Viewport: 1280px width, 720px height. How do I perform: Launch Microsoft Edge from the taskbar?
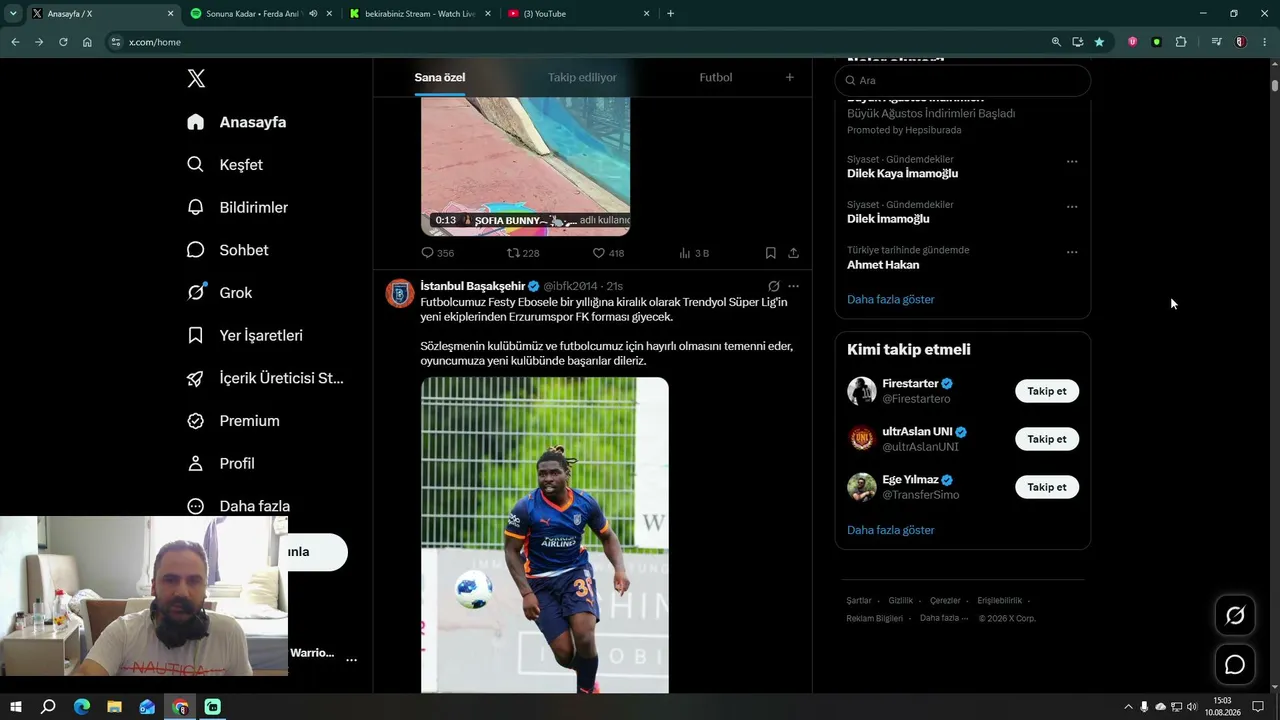pos(81,707)
